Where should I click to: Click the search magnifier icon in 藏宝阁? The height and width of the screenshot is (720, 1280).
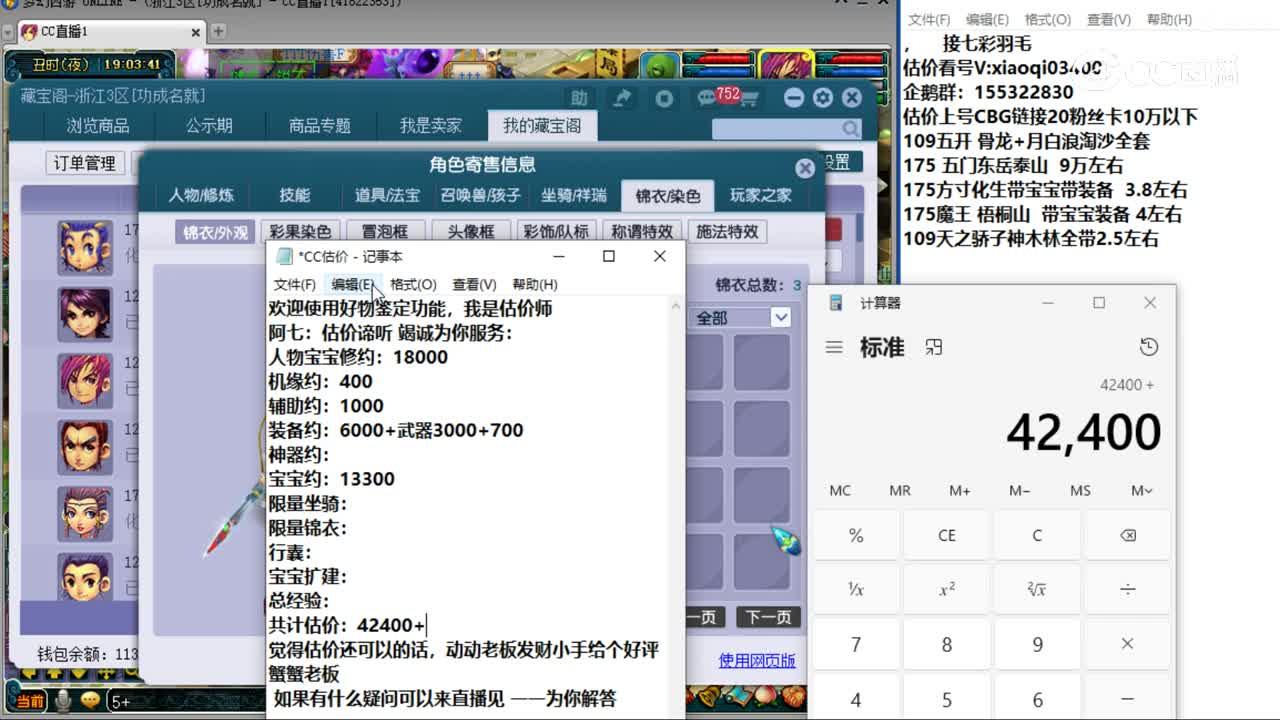click(849, 129)
